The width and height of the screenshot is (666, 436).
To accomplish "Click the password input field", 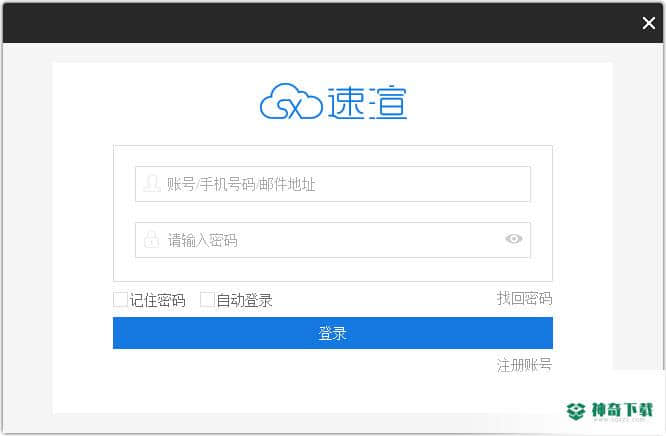I will [x=333, y=240].
